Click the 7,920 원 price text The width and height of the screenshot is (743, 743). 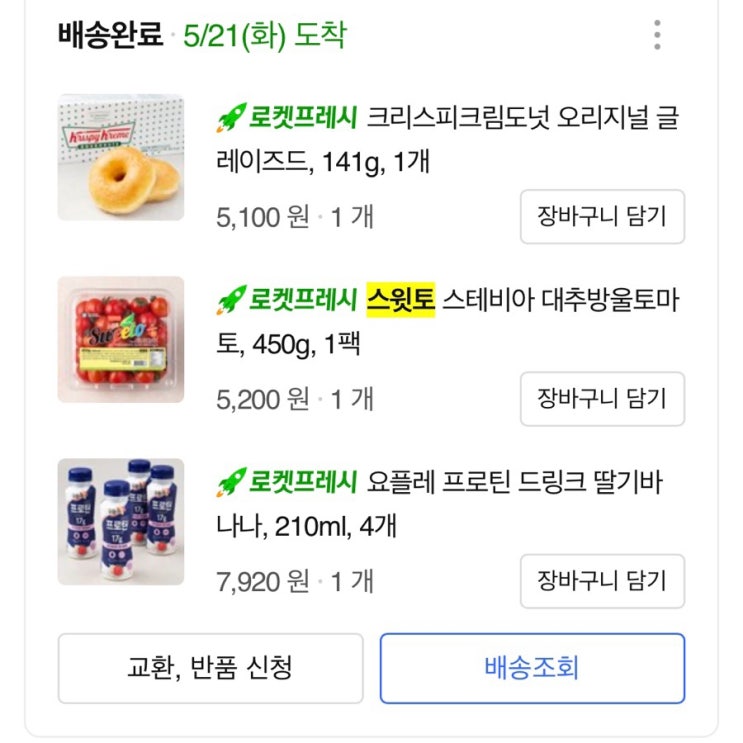pyautogui.click(x=263, y=582)
